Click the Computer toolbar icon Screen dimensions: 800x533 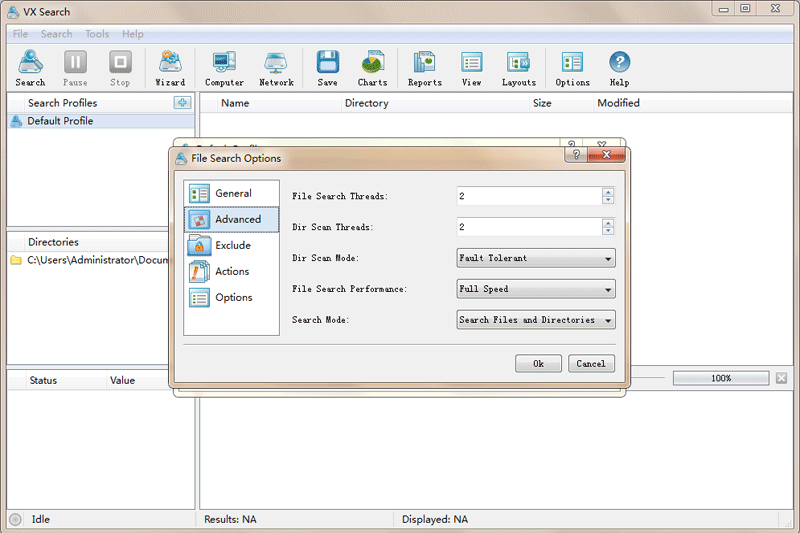(x=224, y=68)
